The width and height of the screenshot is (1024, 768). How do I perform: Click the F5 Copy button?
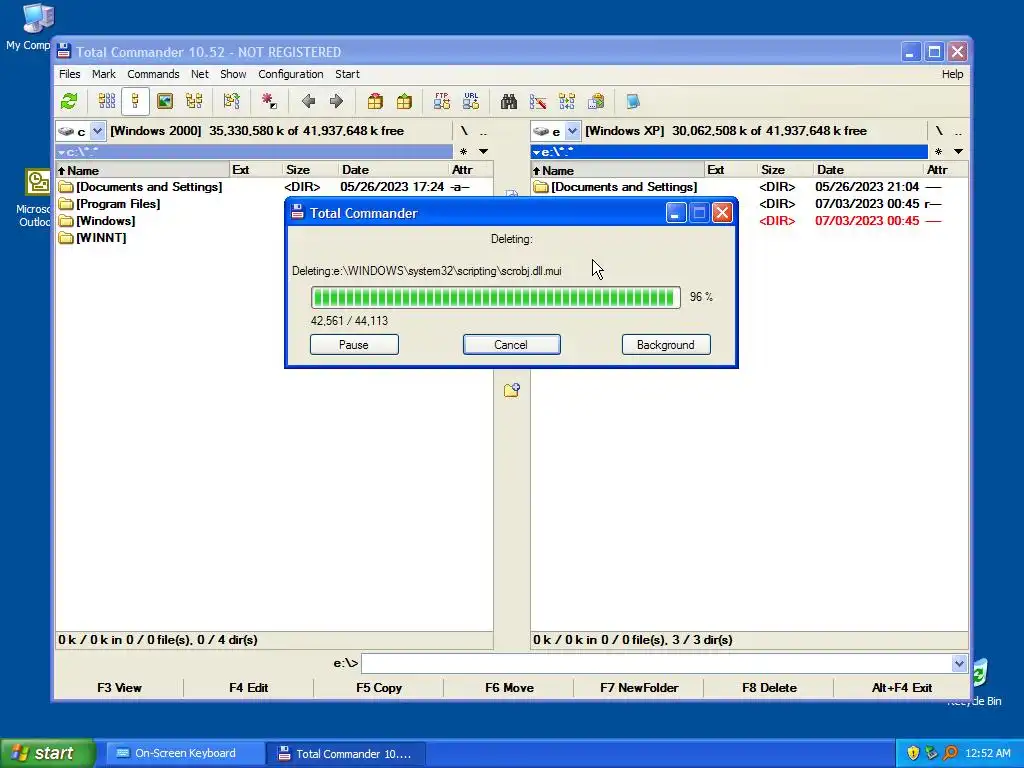pos(379,688)
